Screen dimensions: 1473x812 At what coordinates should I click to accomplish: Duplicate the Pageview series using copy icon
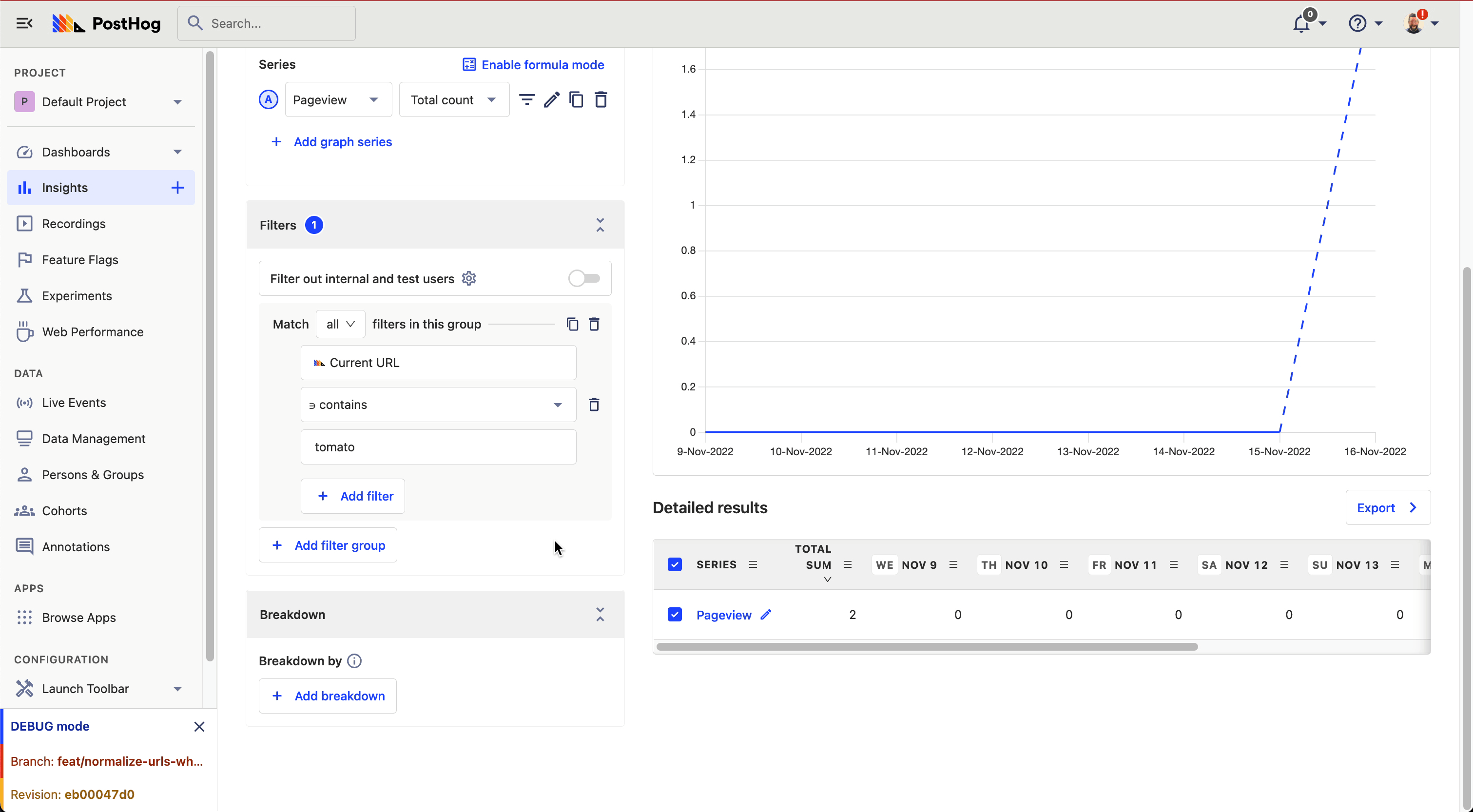click(577, 99)
